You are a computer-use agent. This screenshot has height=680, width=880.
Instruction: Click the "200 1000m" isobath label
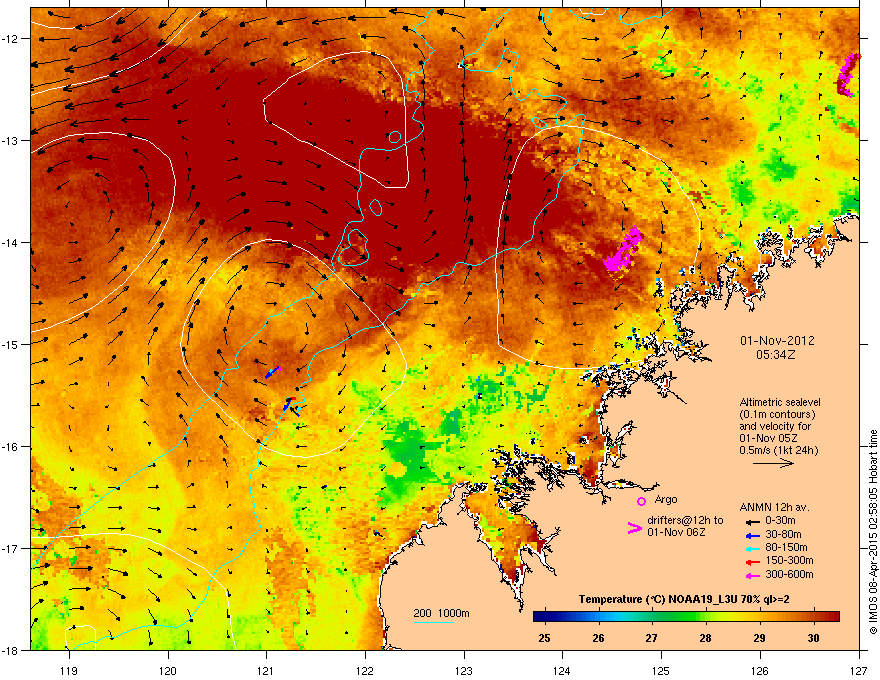(x=441, y=613)
